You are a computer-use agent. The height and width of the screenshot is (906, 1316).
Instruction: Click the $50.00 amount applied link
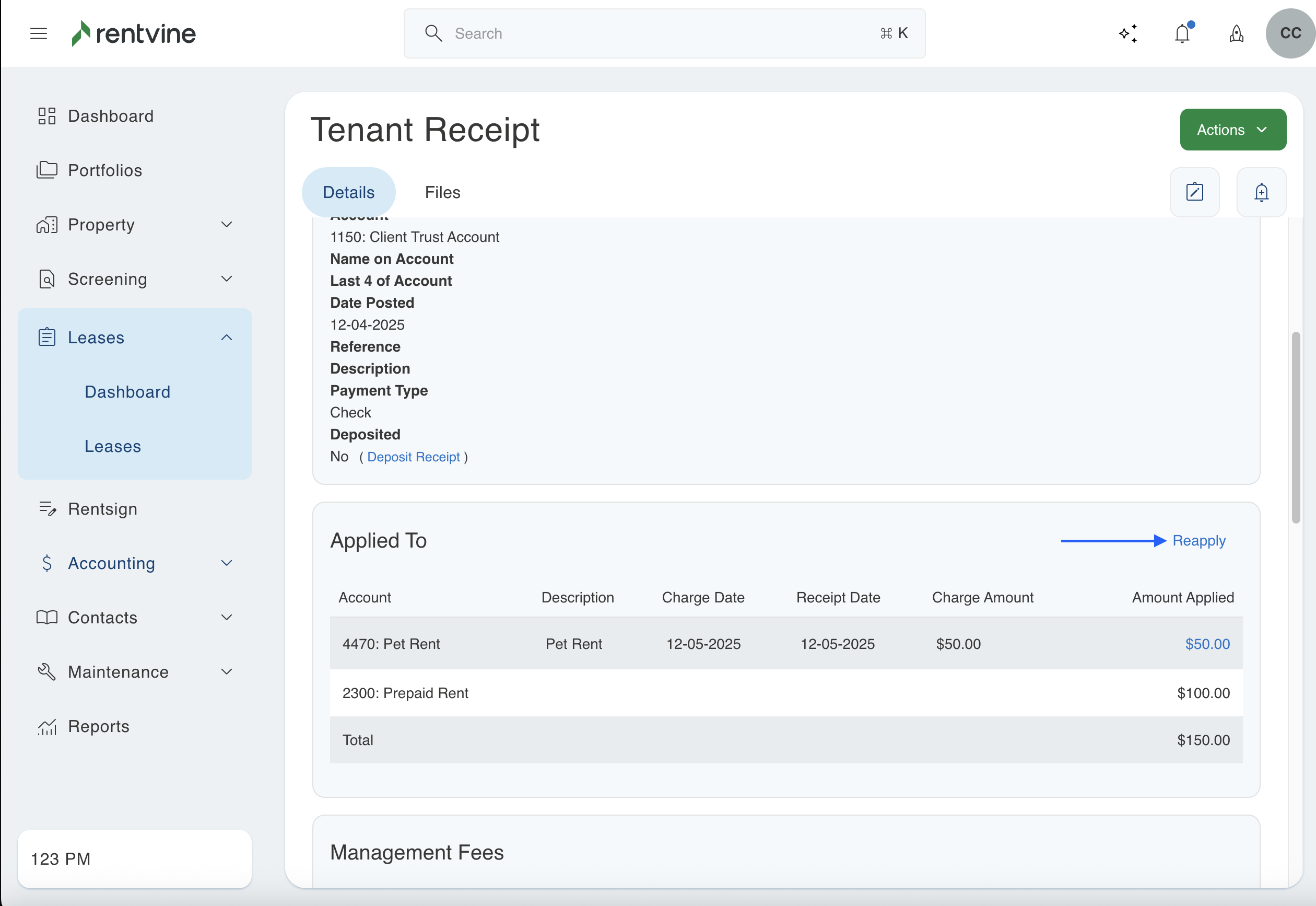(1207, 644)
